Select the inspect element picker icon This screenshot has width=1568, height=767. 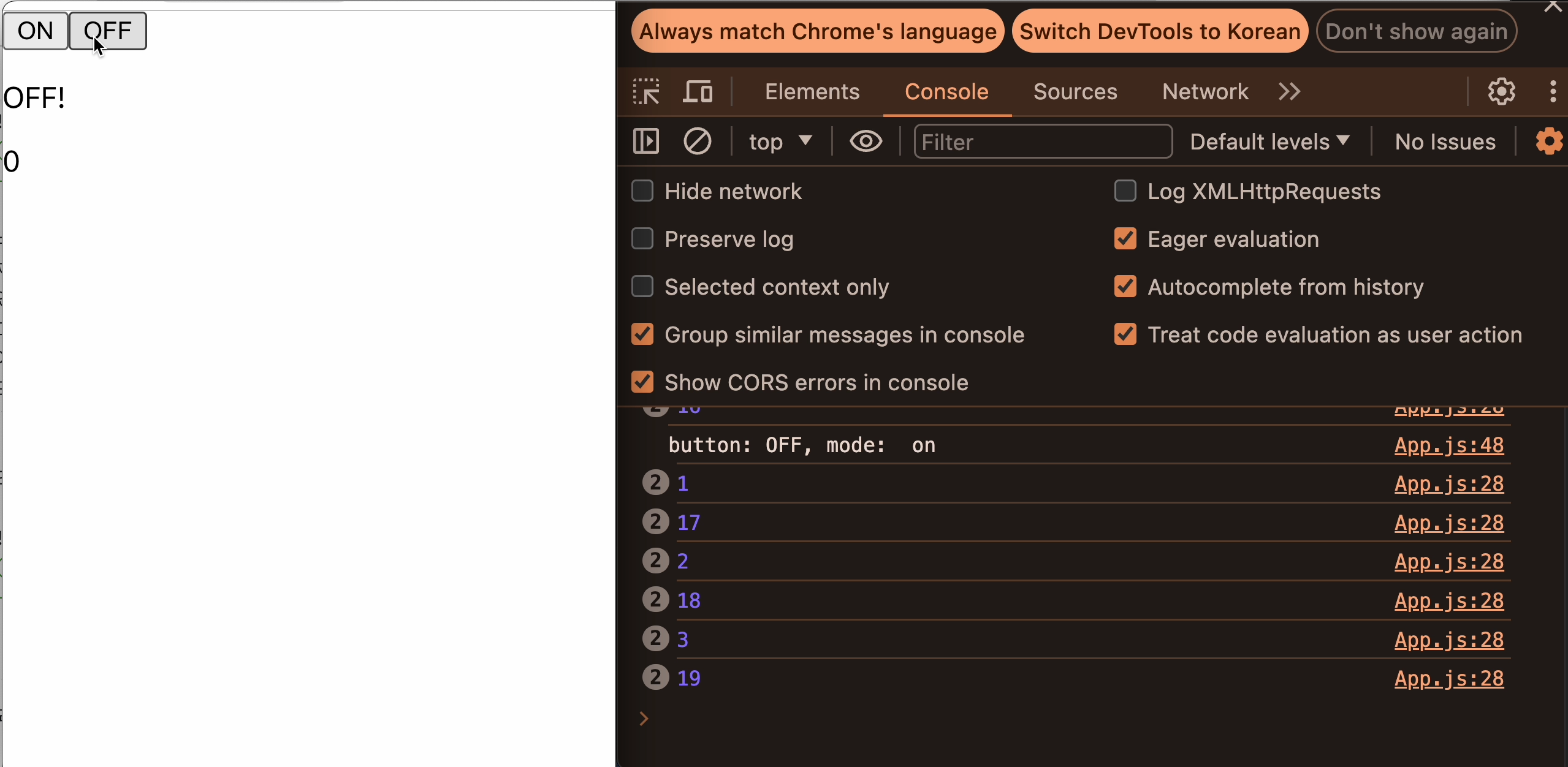tap(646, 92)
